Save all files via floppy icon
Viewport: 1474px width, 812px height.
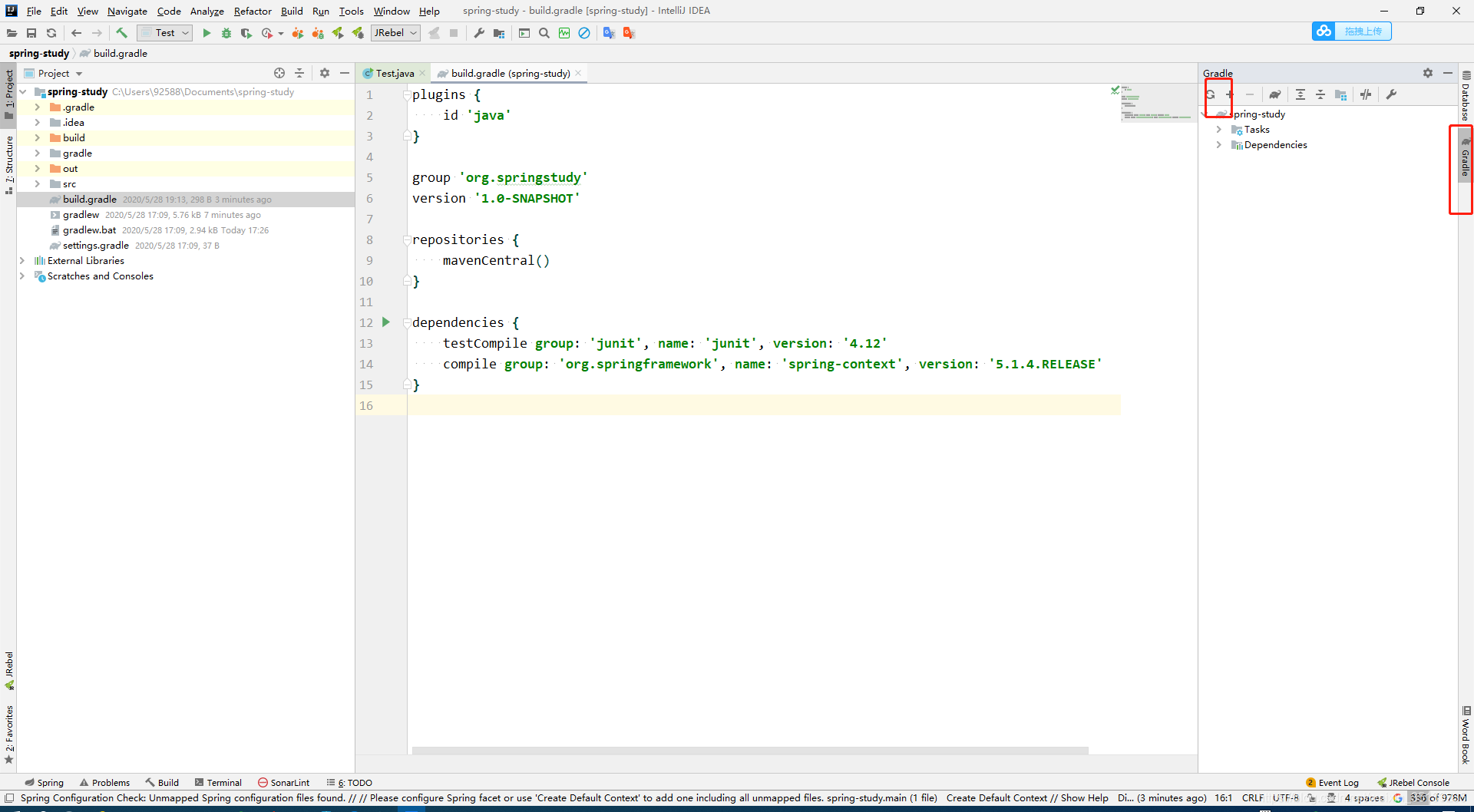31,33
